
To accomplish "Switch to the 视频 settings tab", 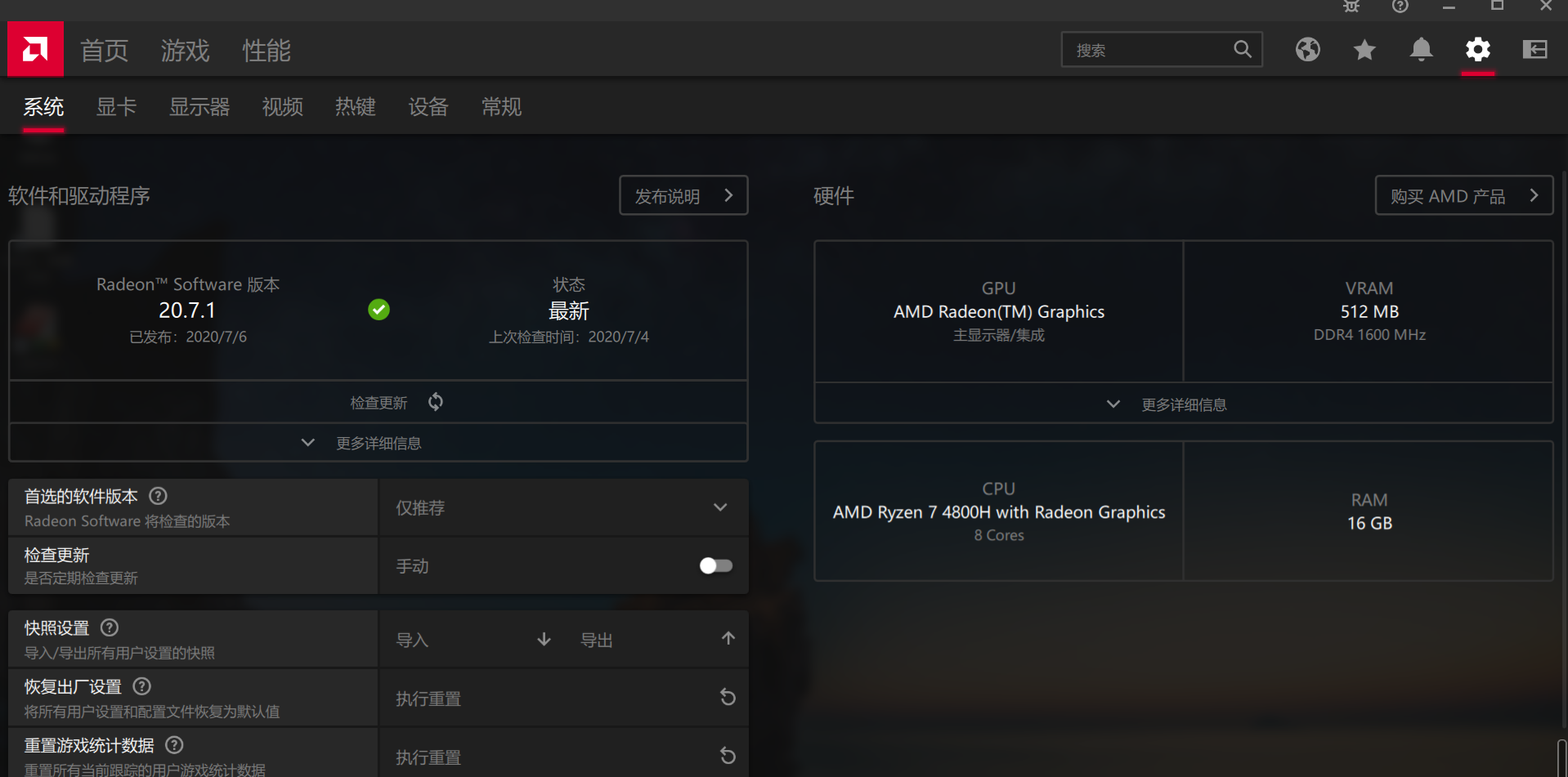I will (x=283, y=107).
